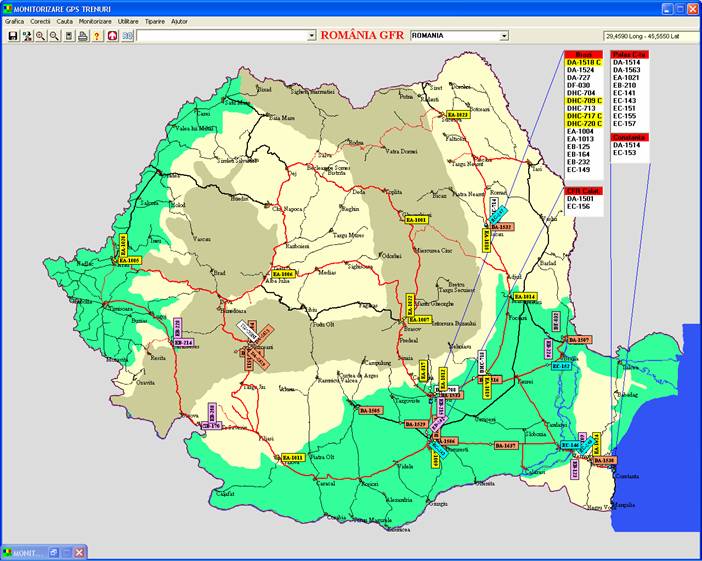Click the red home icon in toolbar
The image size is (702, 561).
coord(112,35)
